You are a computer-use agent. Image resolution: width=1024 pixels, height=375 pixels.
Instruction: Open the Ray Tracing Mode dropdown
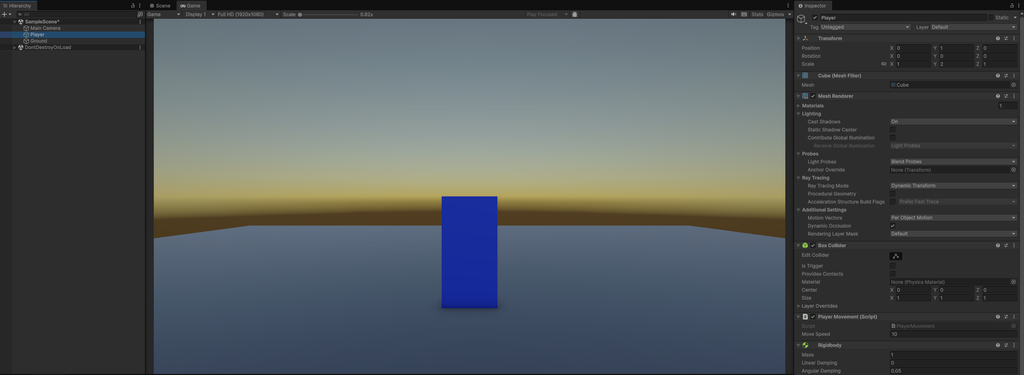953,186
